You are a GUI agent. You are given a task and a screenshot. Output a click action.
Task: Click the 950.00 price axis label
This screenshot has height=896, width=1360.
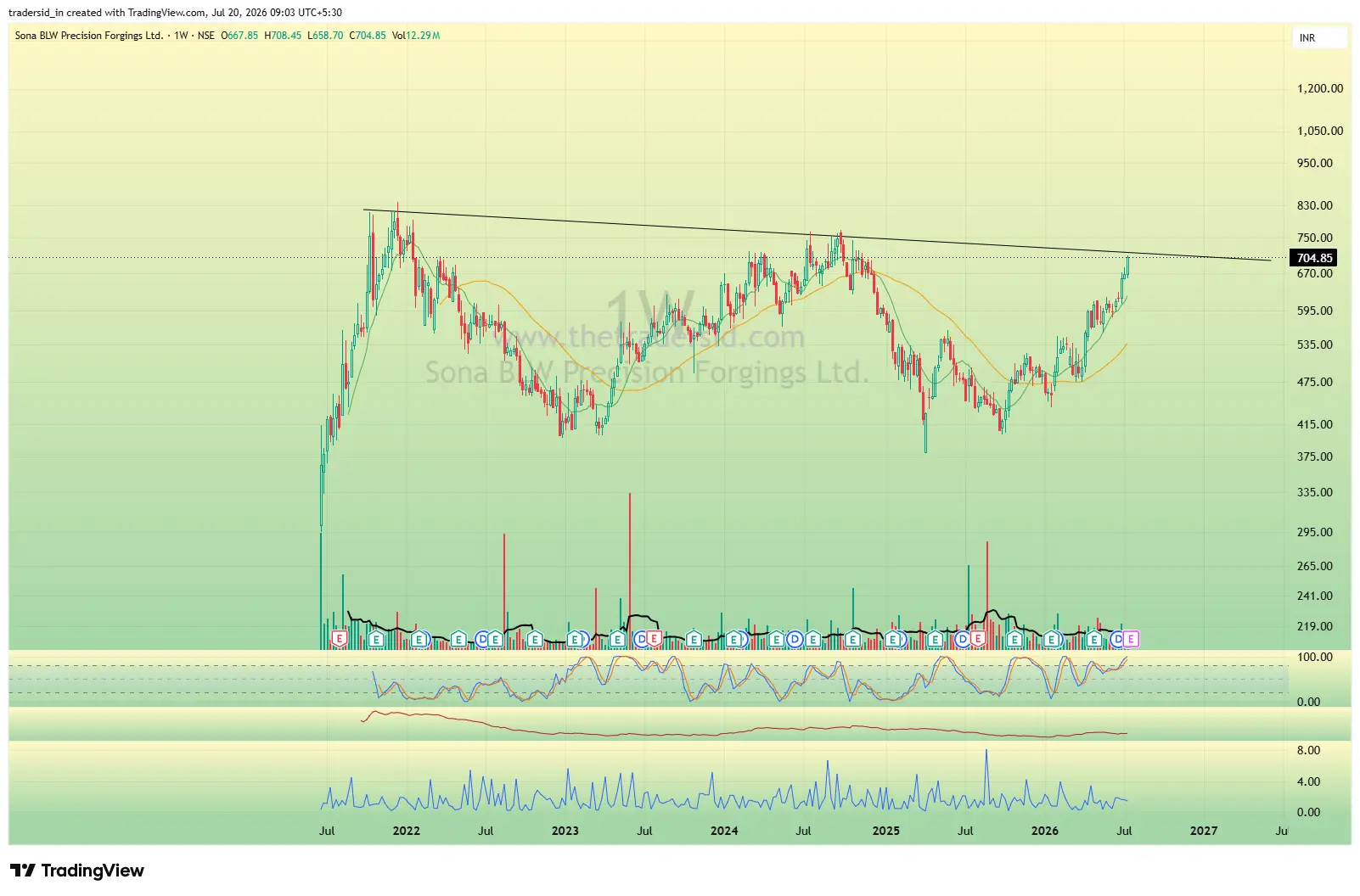pyautogui.click(x=1315, y=163)
